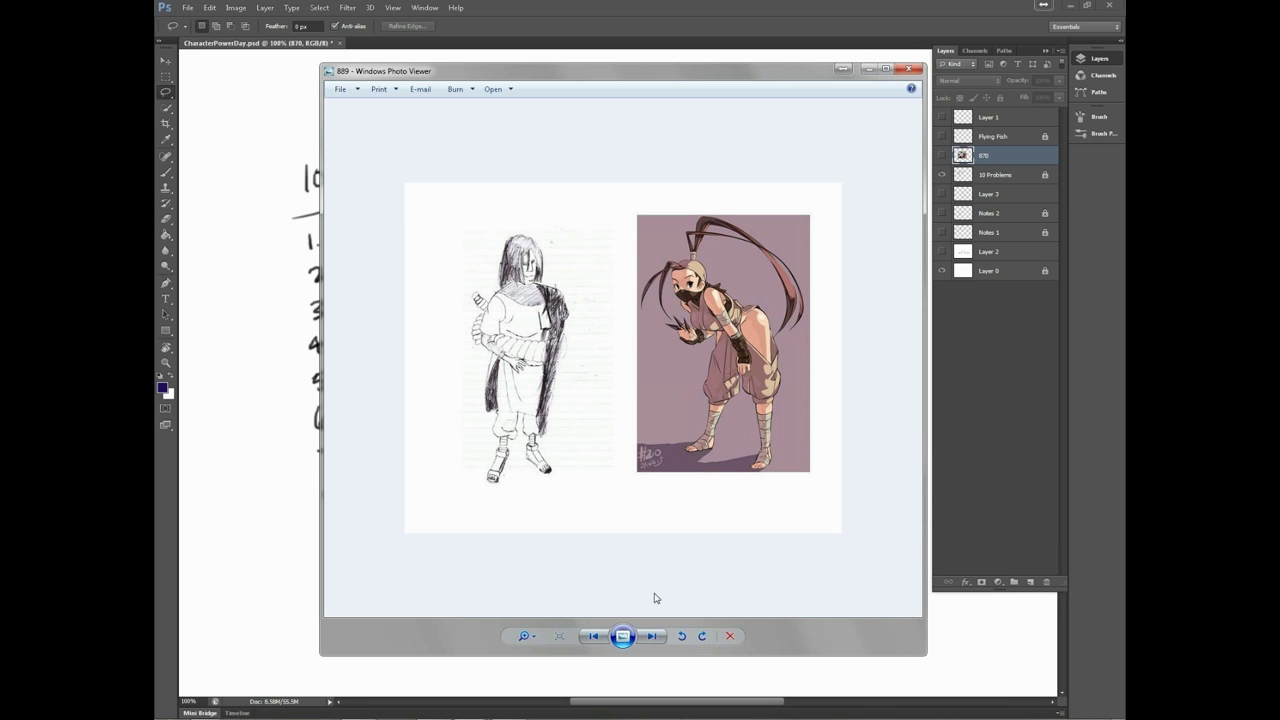This screenshot has height=720, width=1280.
Task: Delete the photo with the red X
Action: click(x=730, y=636)
